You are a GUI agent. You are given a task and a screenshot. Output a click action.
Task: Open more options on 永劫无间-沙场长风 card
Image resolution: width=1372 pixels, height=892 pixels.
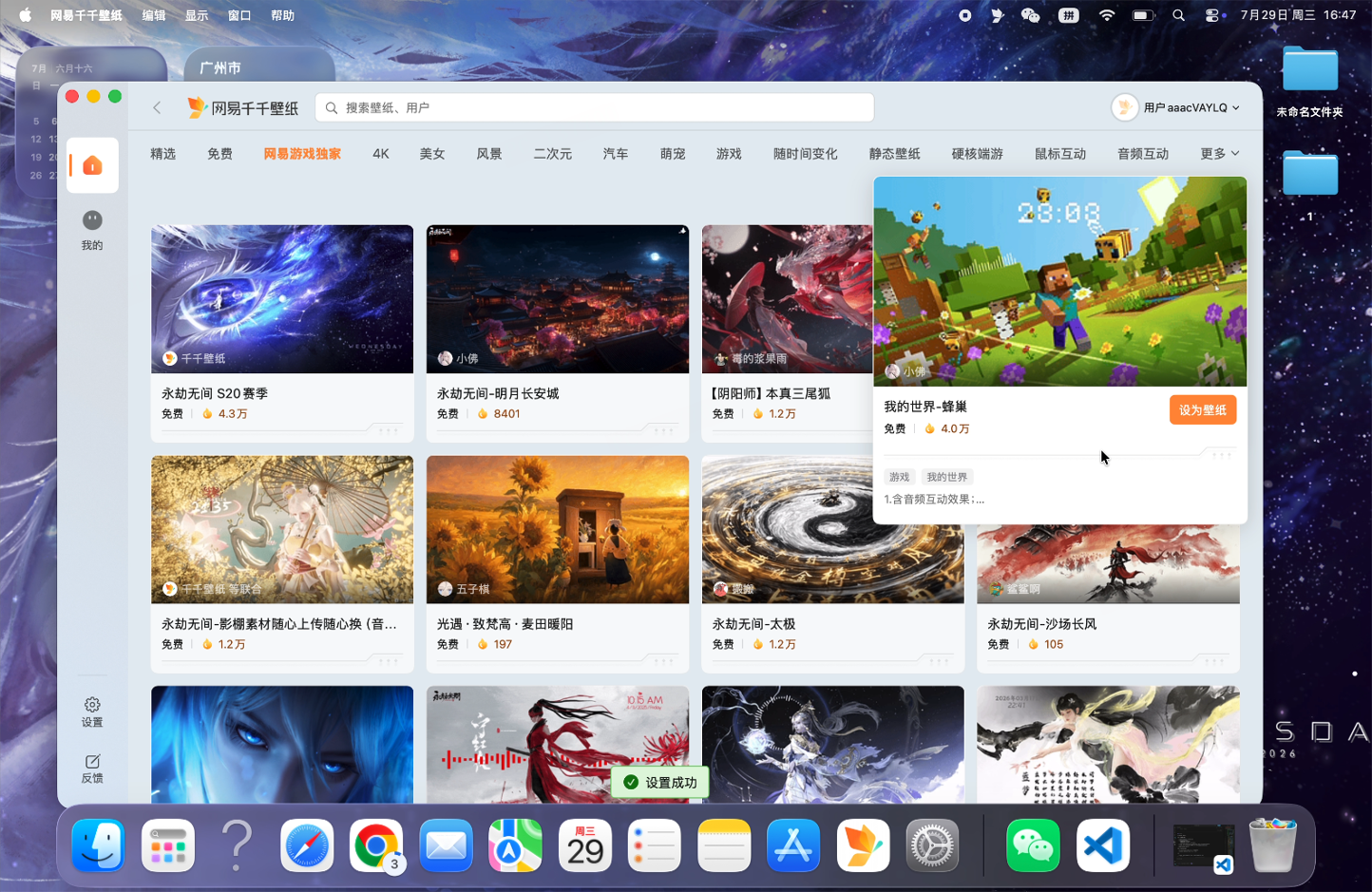pos(1215,661)
